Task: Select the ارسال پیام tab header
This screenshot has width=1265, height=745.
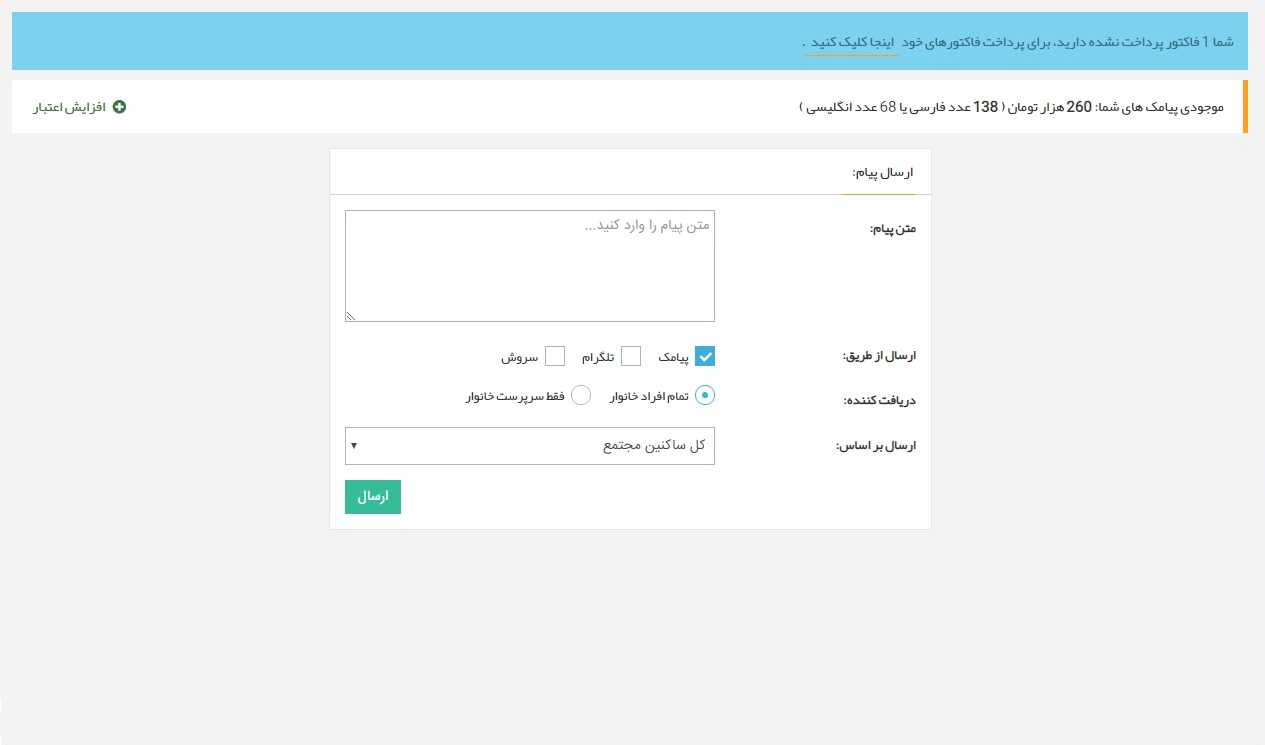Action: pos(884,173)
